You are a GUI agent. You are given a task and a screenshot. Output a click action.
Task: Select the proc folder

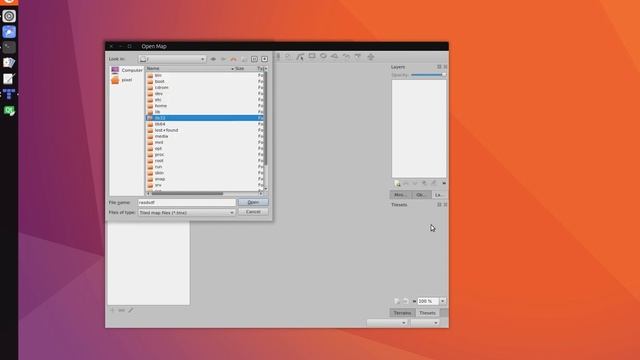click(x=204, y=155)
